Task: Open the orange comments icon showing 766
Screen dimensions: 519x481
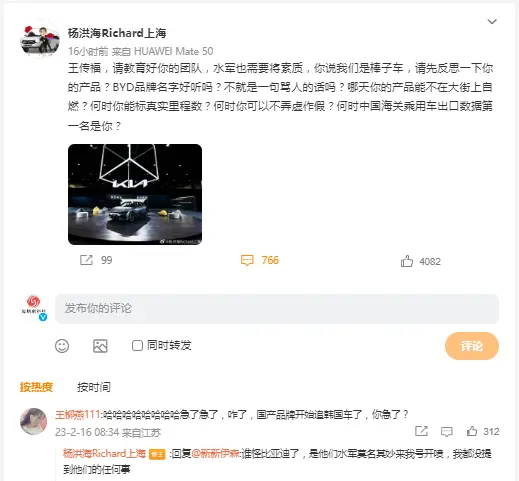Action: (247, 260)
